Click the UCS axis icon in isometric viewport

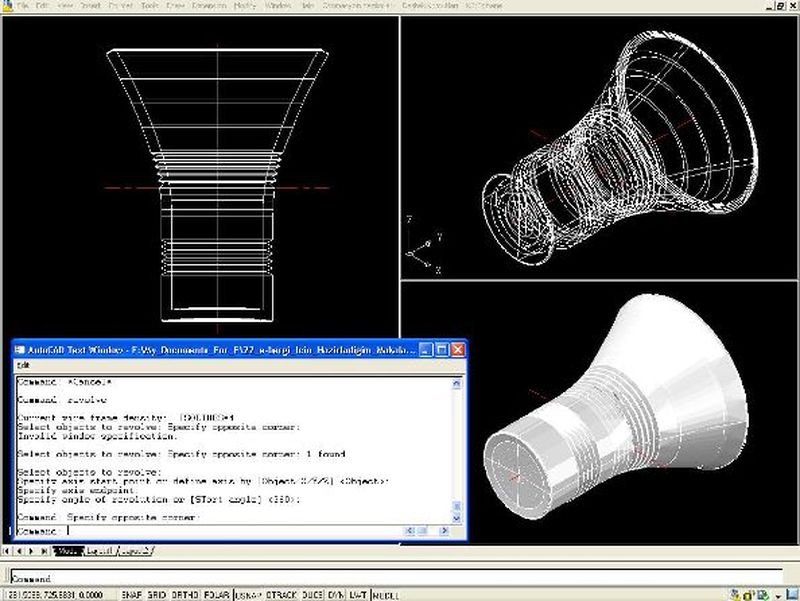tap(424, 243)
